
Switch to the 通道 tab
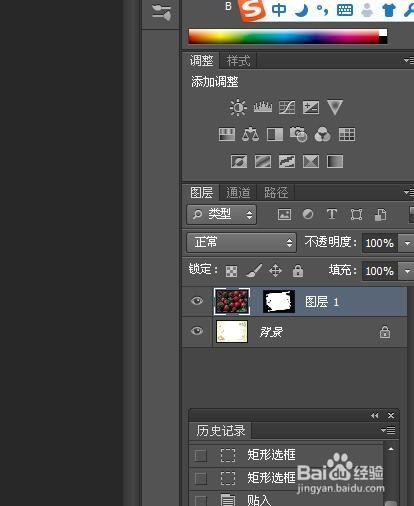238,193
